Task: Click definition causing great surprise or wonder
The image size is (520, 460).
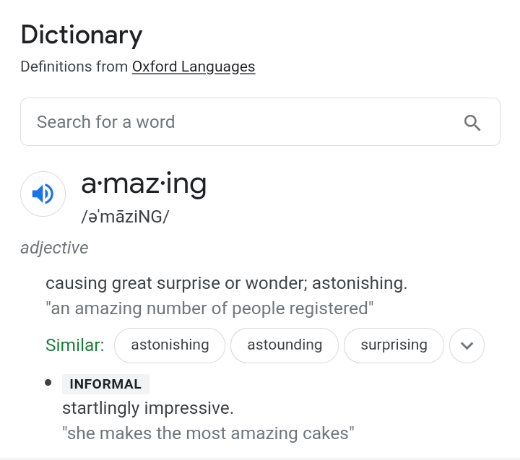Action: pos(226,283)
